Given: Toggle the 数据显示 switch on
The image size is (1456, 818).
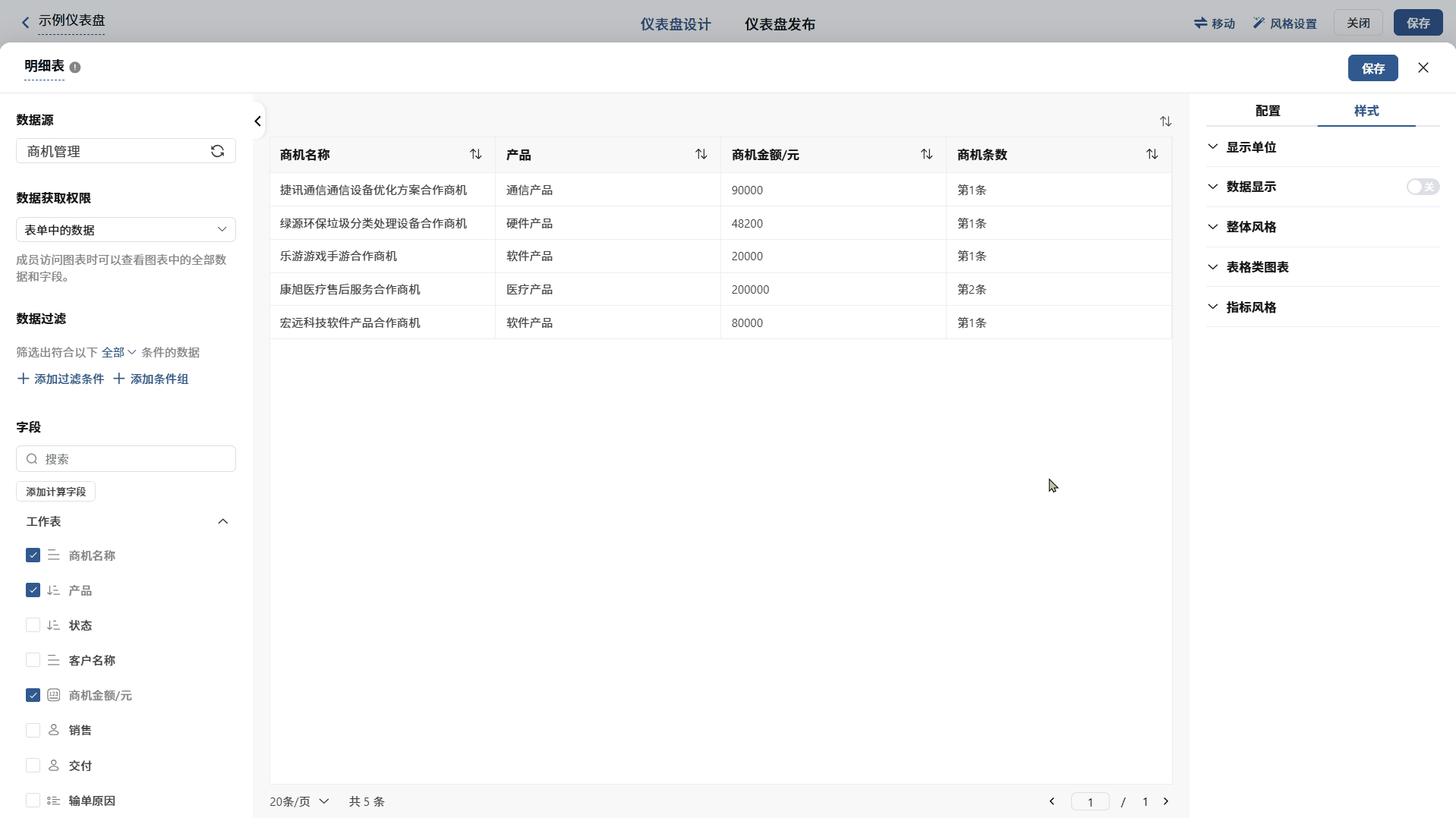Looking at the screenshot, I should 1423,187.
